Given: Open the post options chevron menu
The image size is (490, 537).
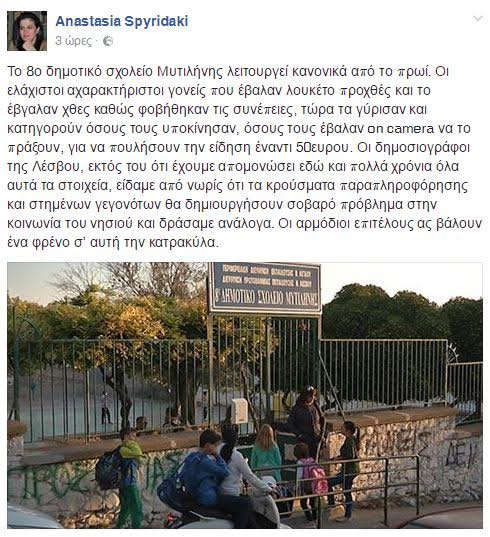Looking at the screenshot, I should tap(478, 18).
